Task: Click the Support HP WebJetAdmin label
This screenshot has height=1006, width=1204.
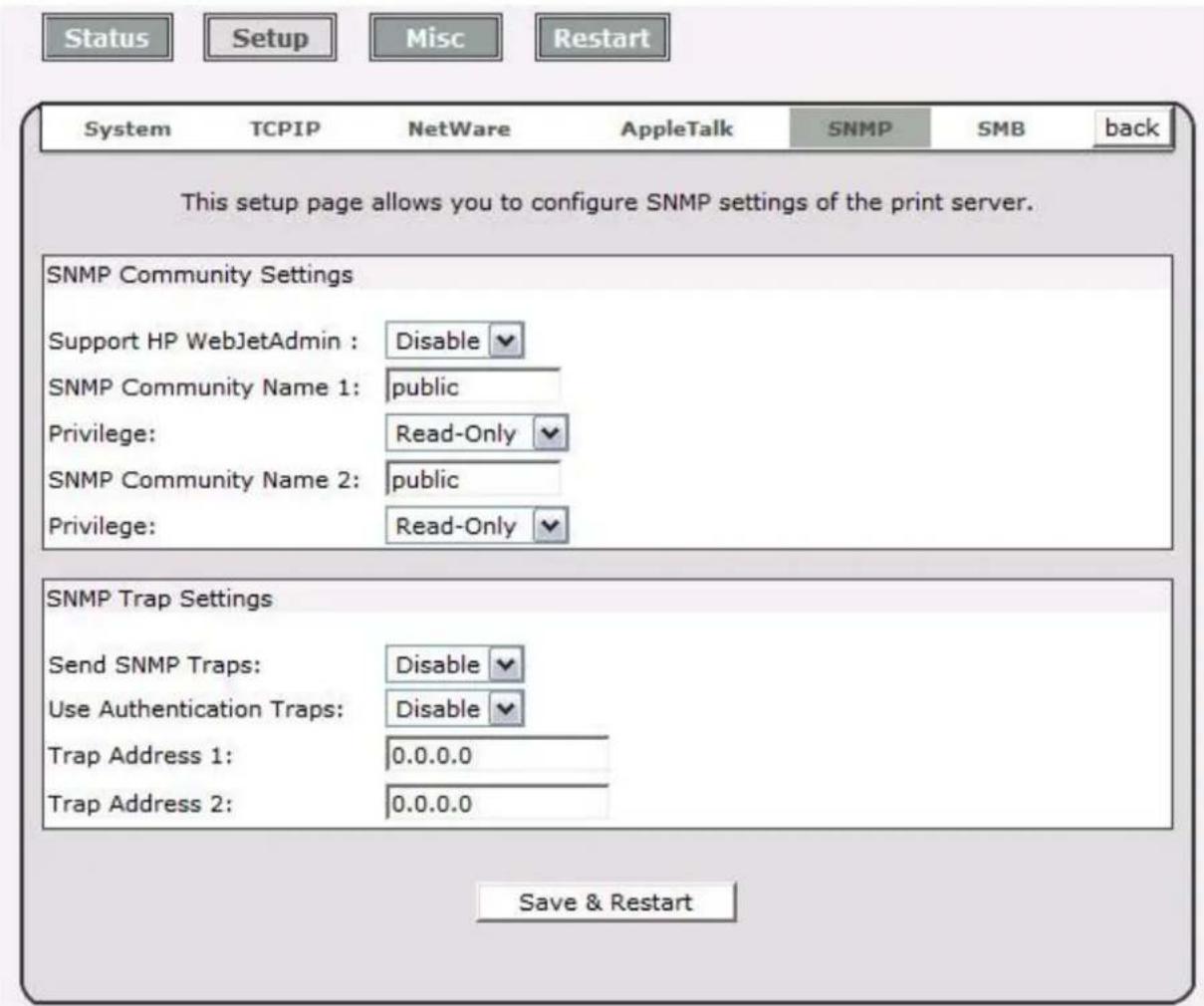Action: click(x=203, y=342)
